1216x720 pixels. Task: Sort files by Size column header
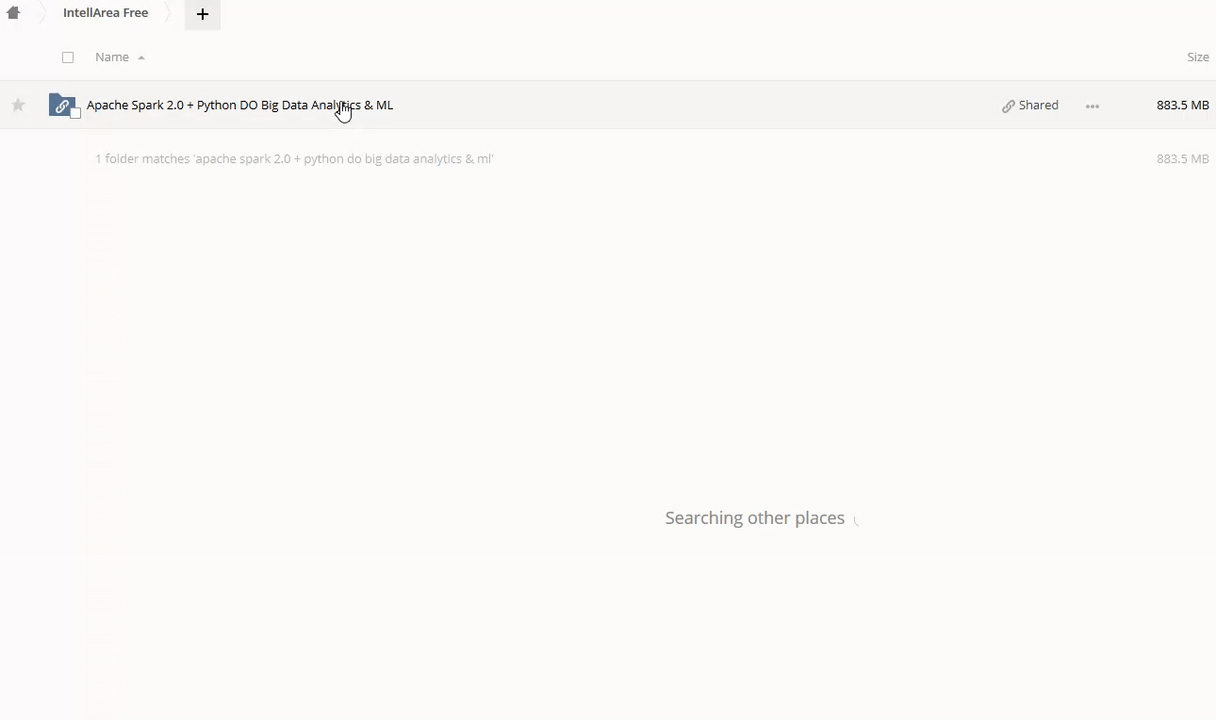coord(1197,57)
